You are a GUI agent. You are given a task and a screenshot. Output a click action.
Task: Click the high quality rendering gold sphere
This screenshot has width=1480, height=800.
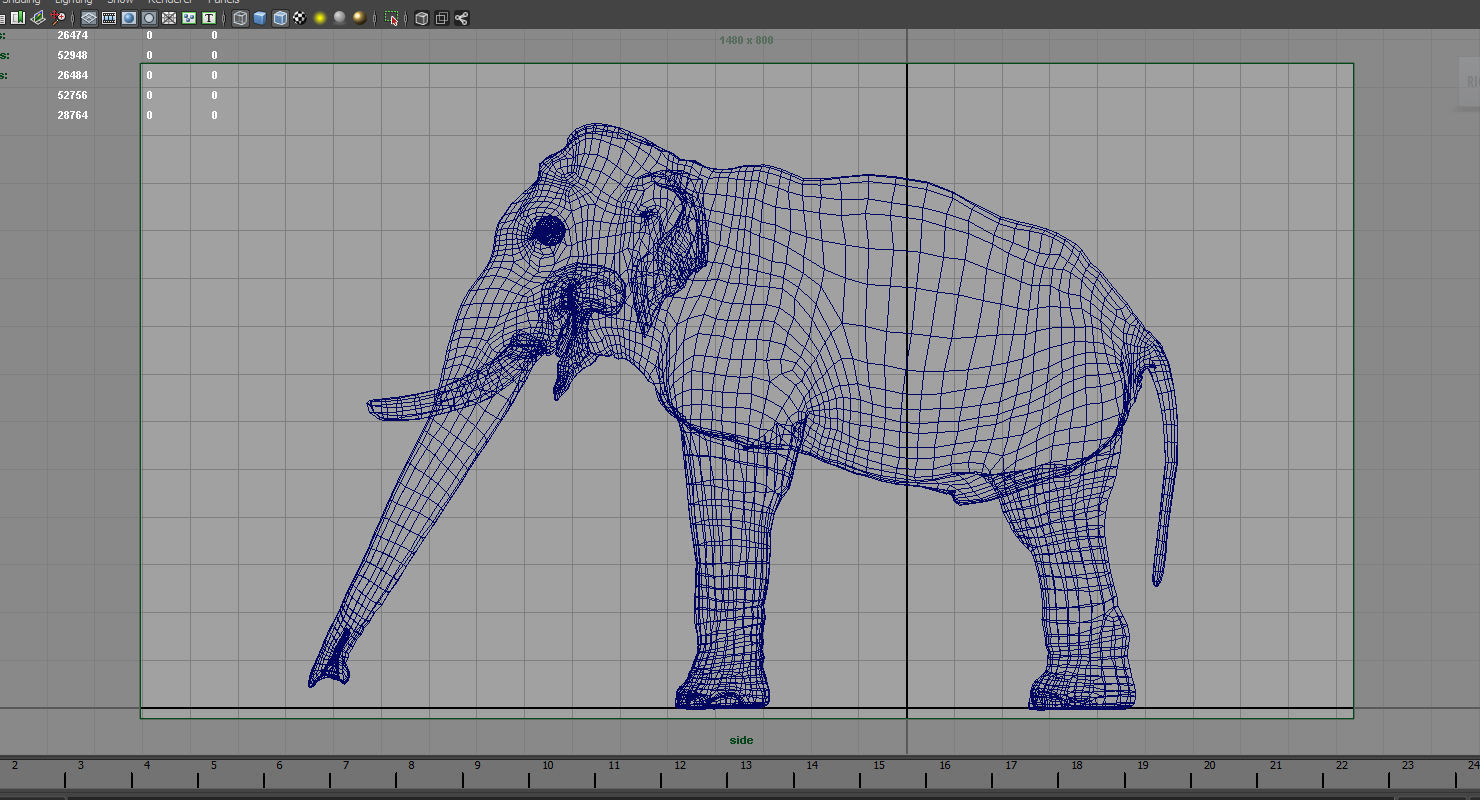pos(359,18)
